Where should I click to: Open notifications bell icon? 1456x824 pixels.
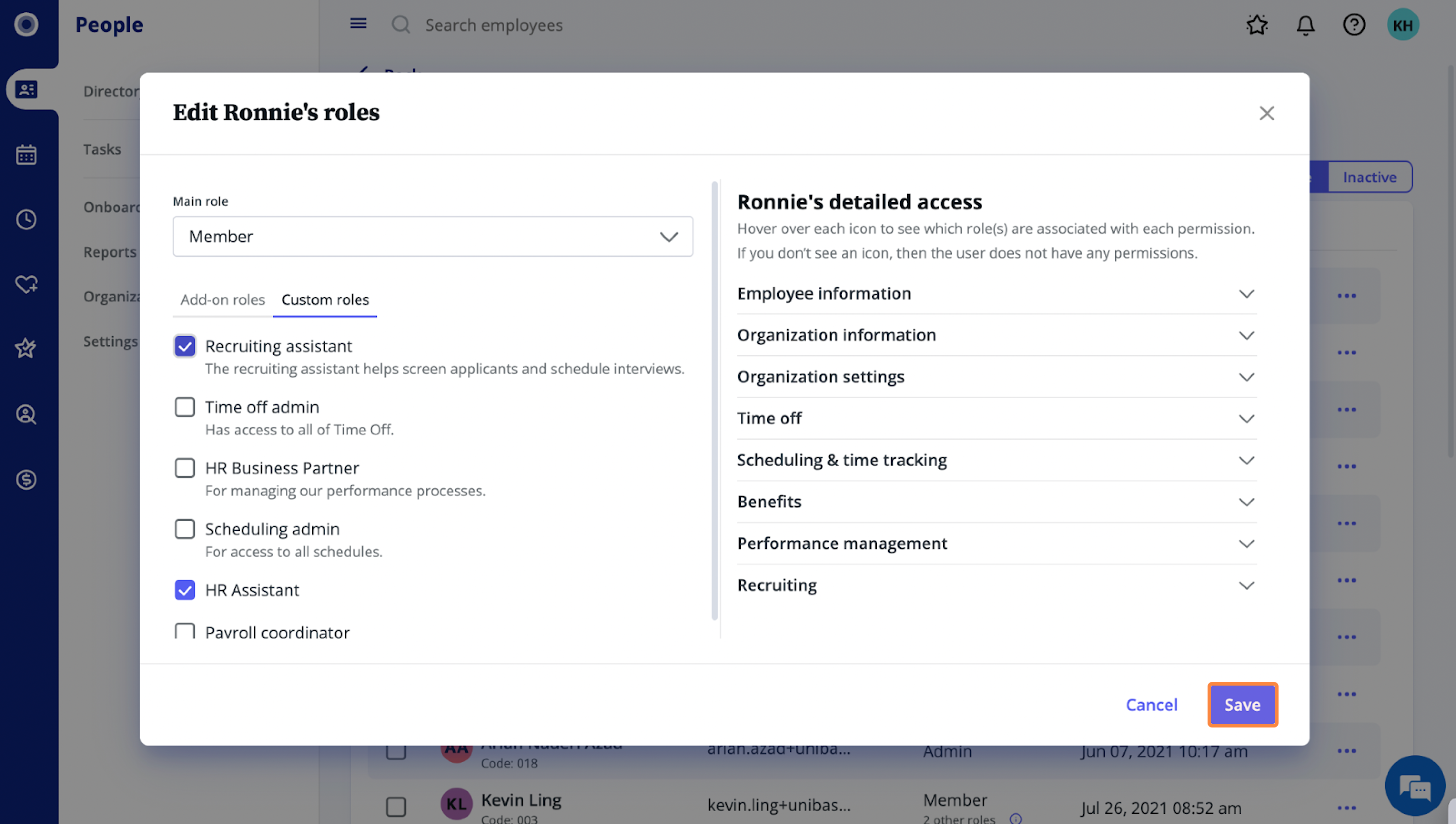(x=1305, y=25)
